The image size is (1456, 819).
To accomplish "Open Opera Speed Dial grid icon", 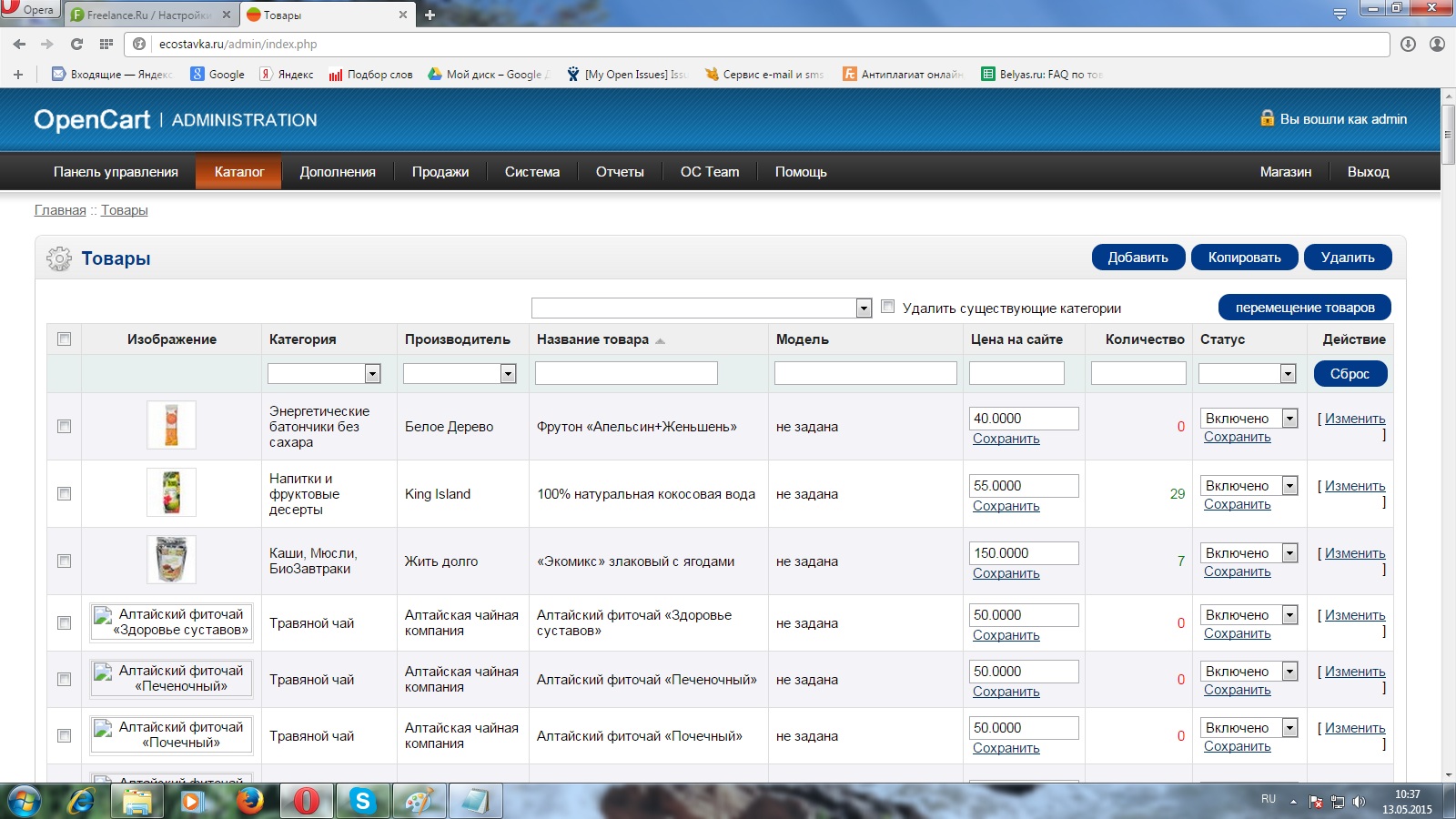I will [x=106, y=44].
